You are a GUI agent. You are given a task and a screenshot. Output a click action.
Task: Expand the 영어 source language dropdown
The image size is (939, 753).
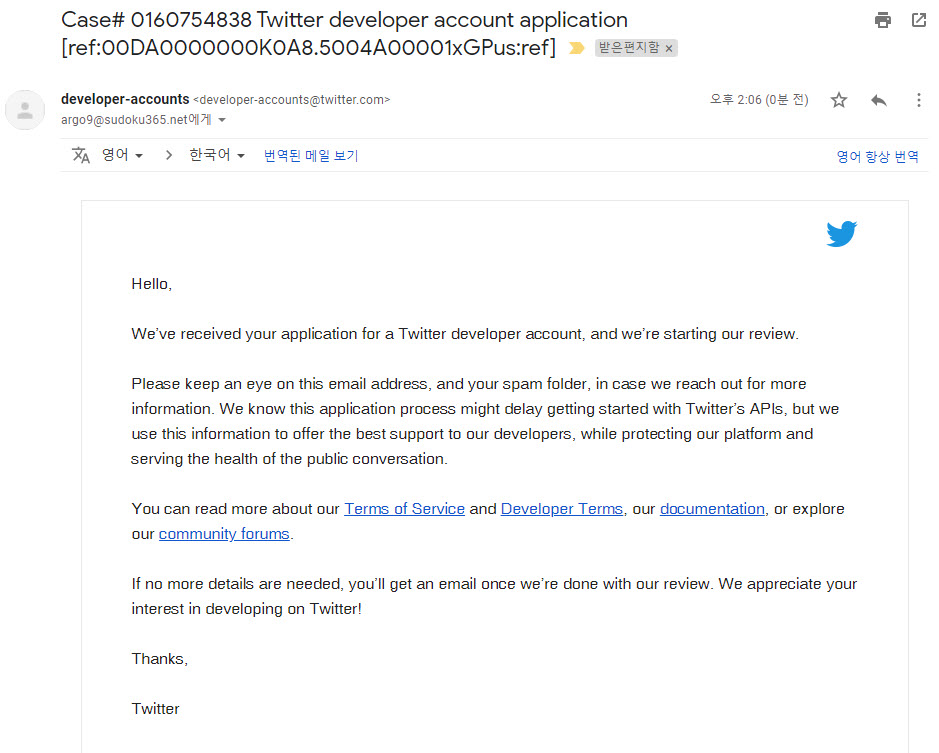[x=122, y=155]
